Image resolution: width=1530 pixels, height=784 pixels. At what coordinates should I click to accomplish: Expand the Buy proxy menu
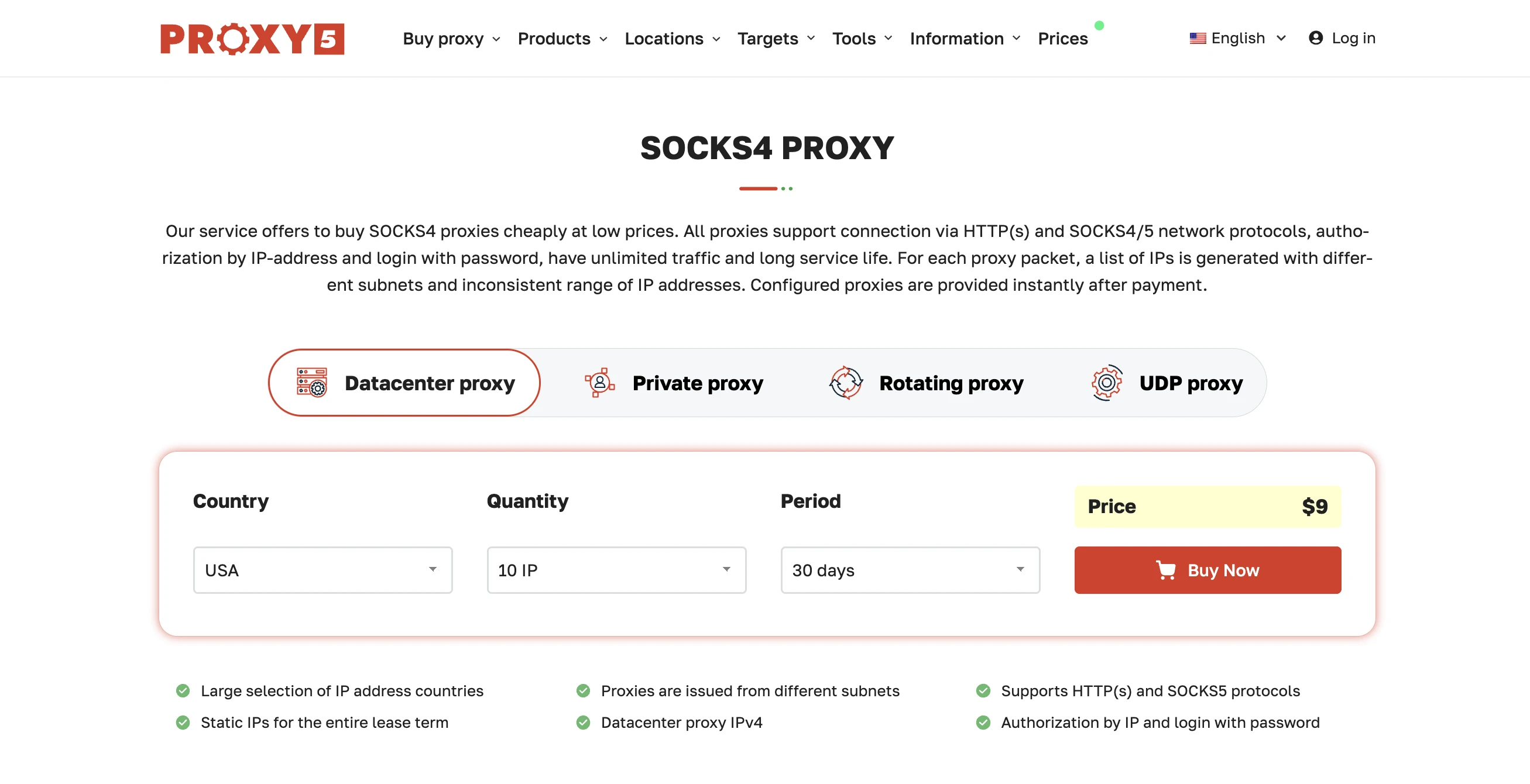click(451, 39)
